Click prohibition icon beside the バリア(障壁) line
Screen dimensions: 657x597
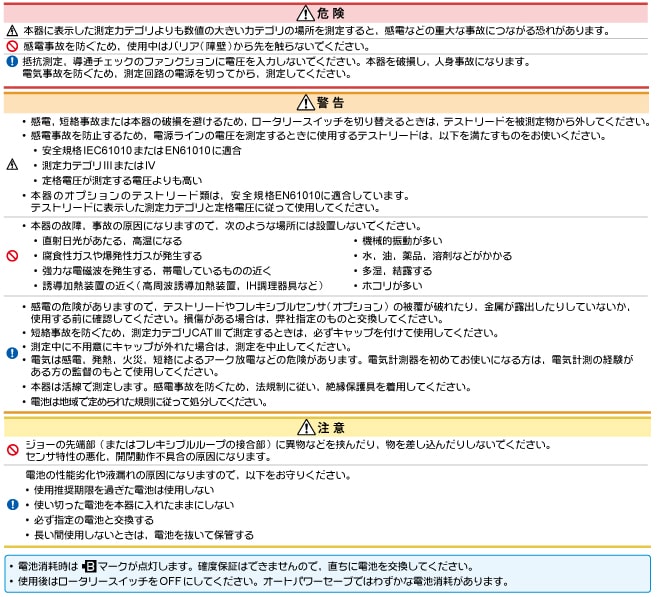12,46
